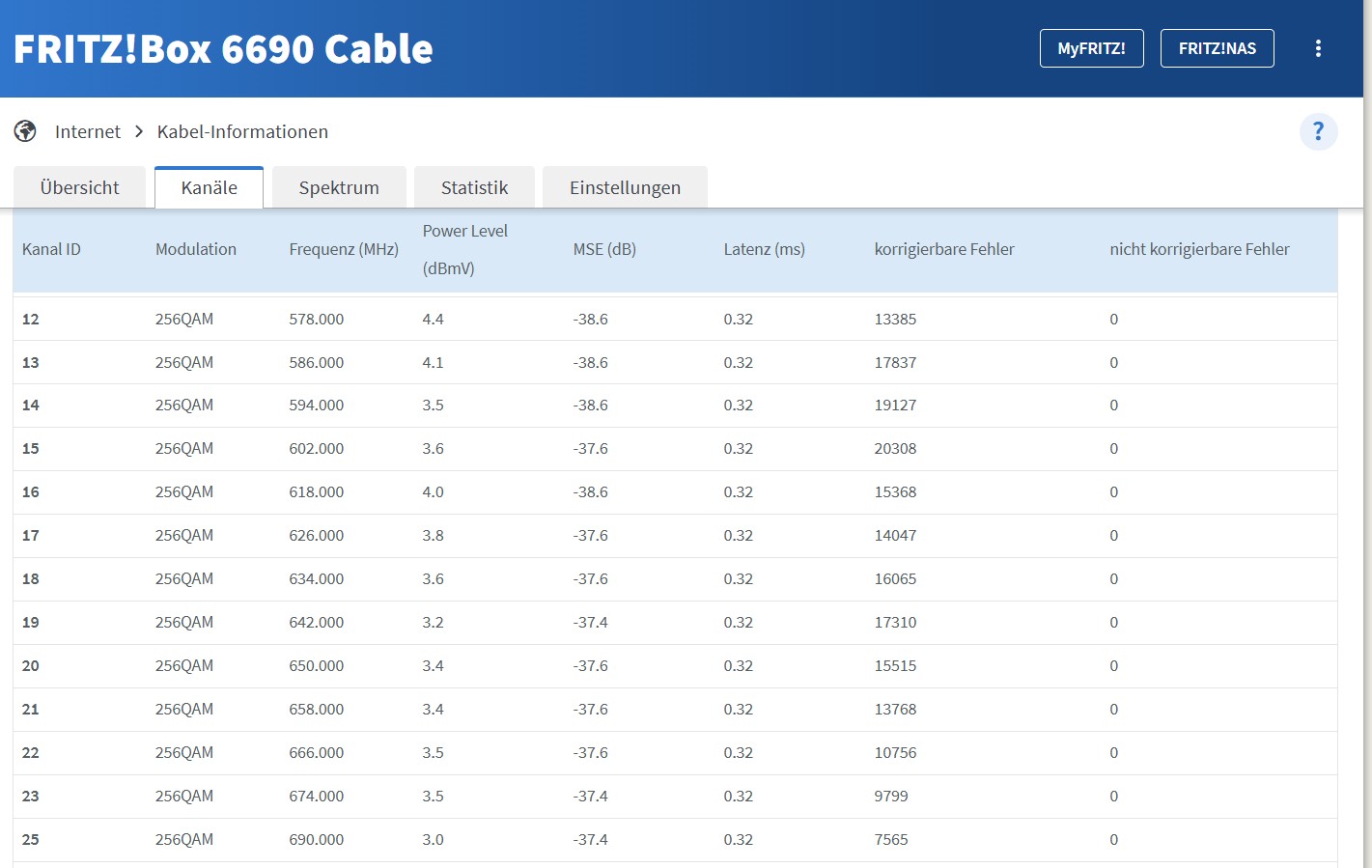The width and height of the screenshot is (1372, 868).
Task: Click the Kanal ID column header
Action: [x=51, y=249]
